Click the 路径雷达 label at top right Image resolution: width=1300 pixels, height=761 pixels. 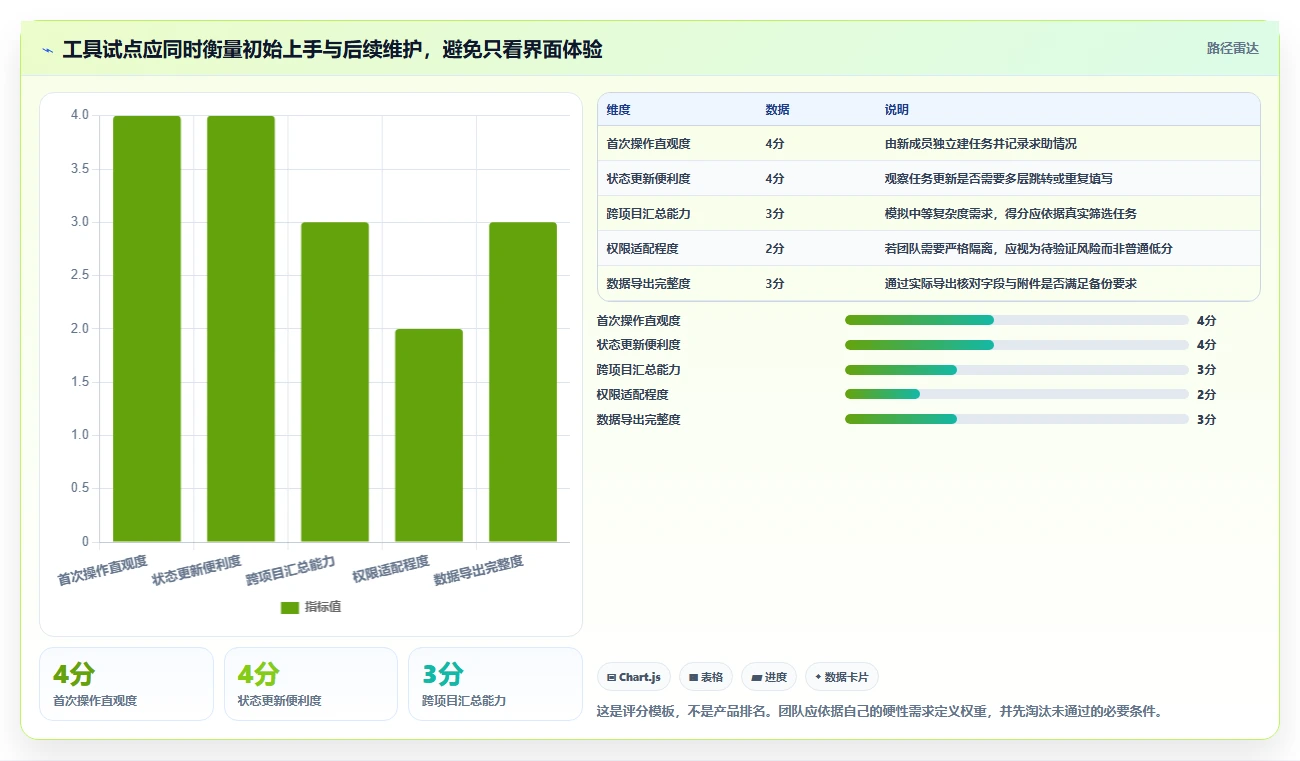(x=1232, y=48)
